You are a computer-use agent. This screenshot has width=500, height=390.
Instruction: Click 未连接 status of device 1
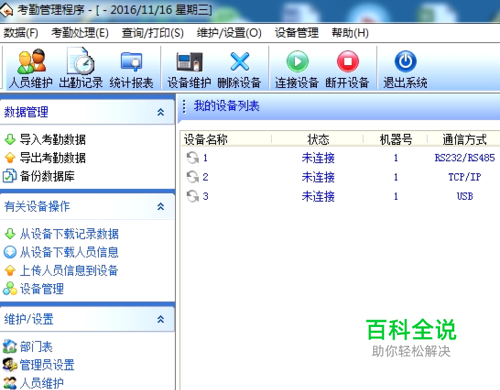318,158
